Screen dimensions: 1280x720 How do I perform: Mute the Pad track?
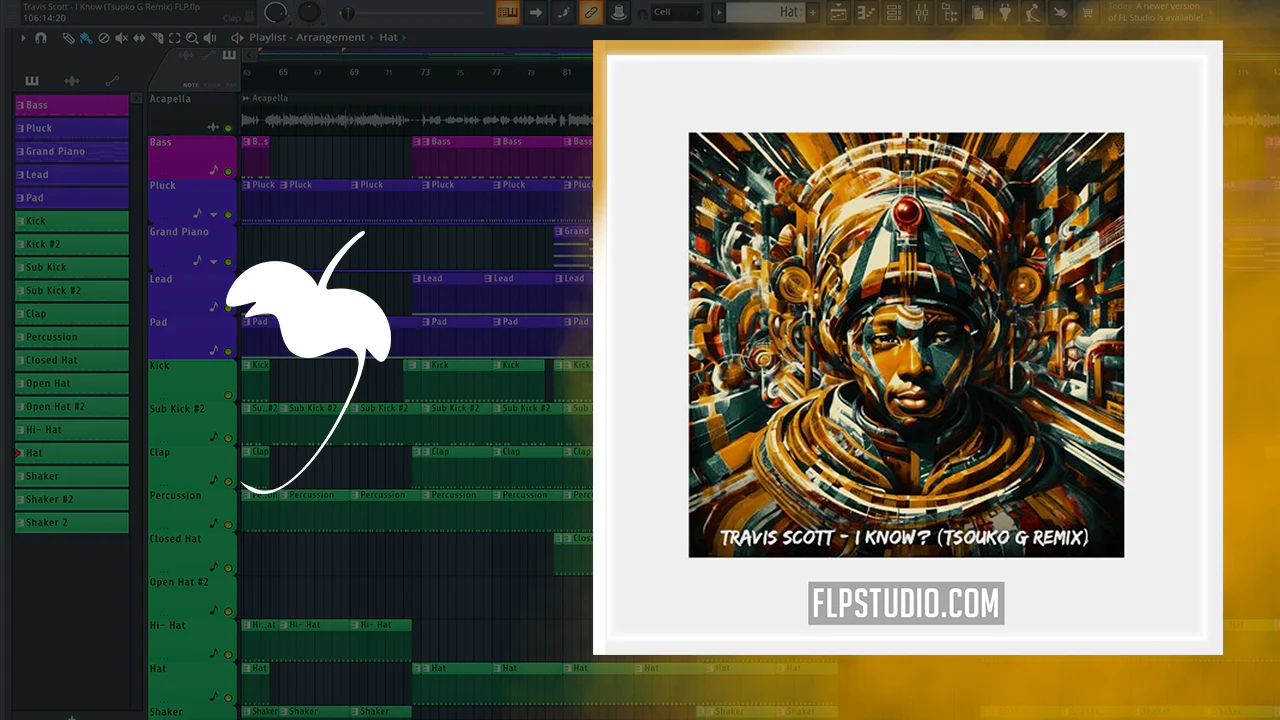tap(228, 351)
